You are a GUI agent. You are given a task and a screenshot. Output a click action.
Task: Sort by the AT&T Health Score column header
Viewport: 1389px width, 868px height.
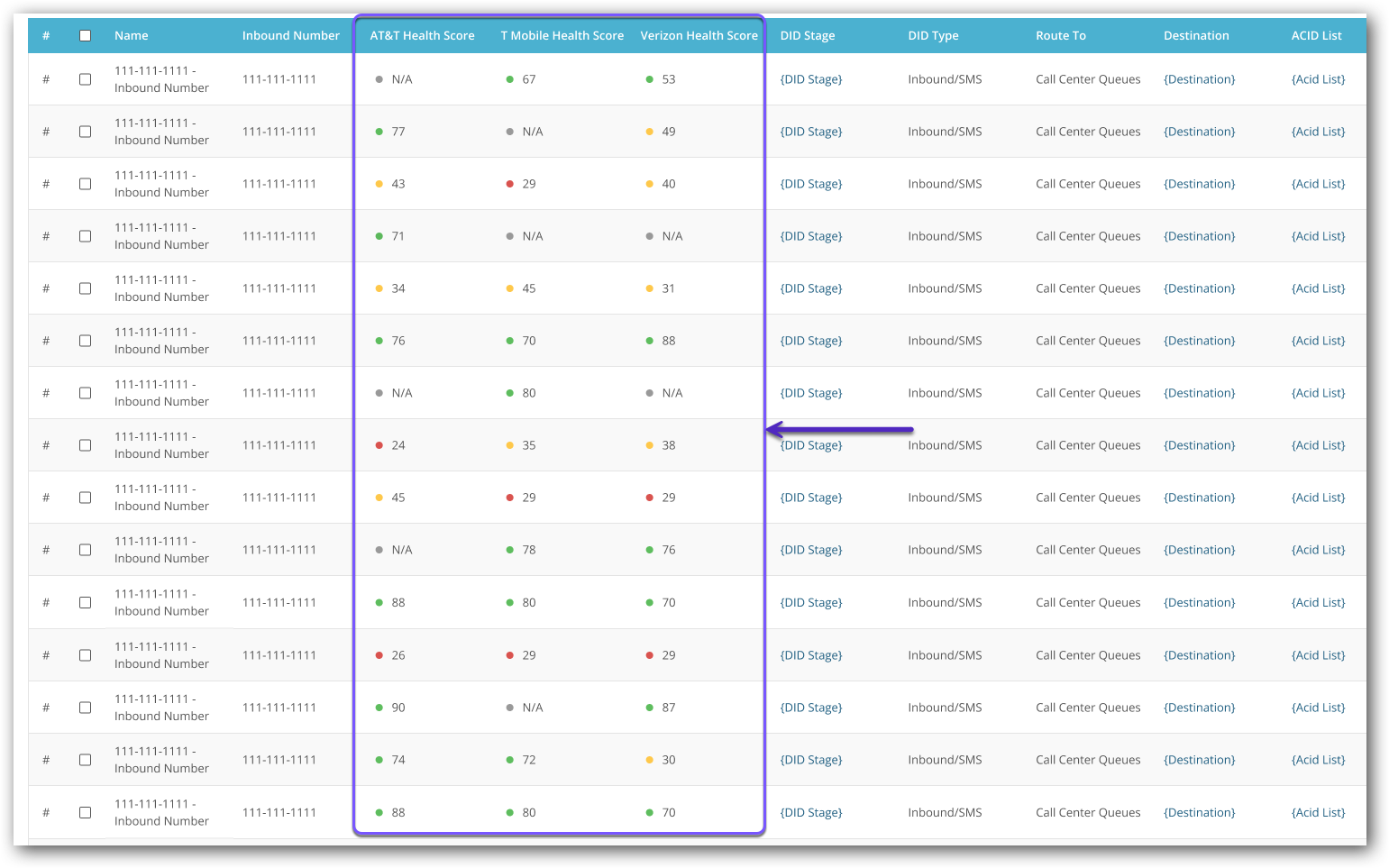(422, 36)
